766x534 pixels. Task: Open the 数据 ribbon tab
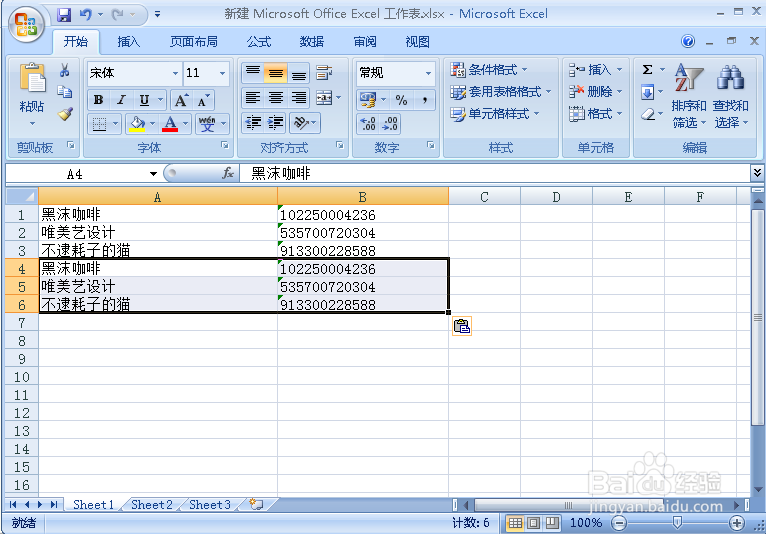tap(312, 42)
